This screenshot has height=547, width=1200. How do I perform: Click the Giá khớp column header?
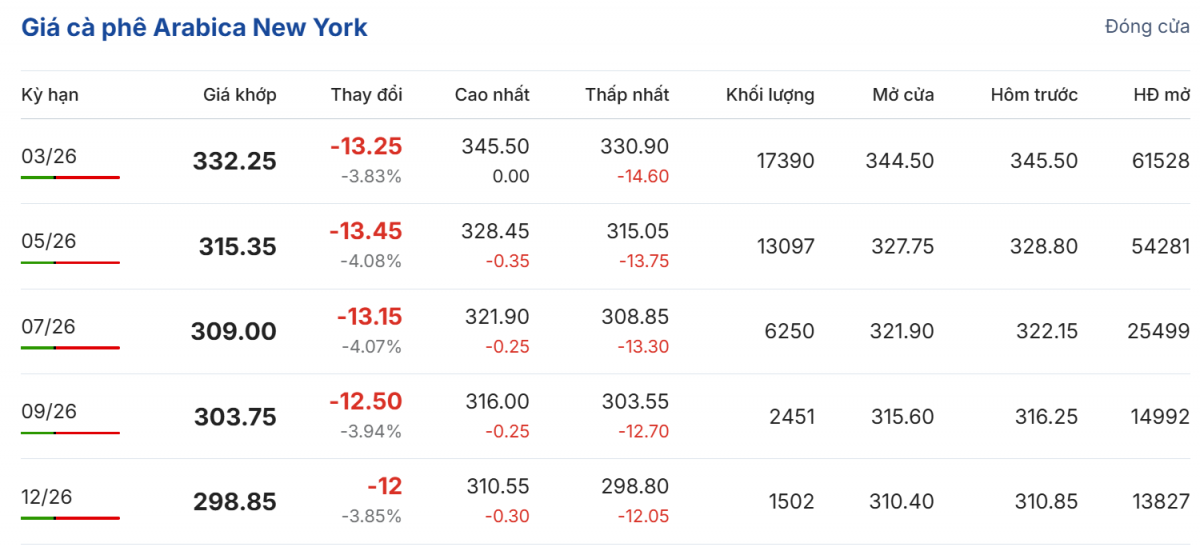pyautogui.click(x=240, y=95)
